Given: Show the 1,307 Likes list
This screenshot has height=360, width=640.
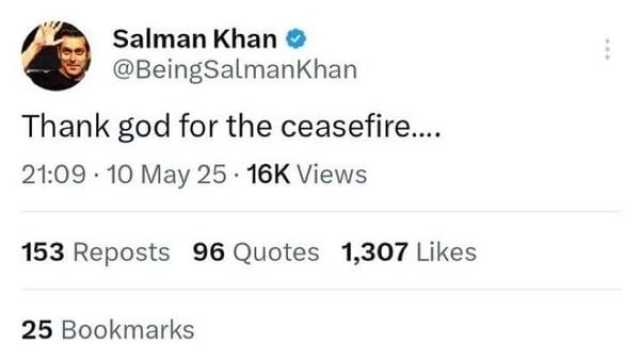Looking at the screenshot, I should (409, 252).
